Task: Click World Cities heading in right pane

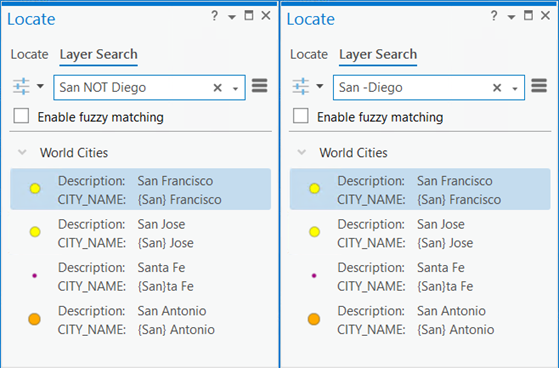Action: 353,153
